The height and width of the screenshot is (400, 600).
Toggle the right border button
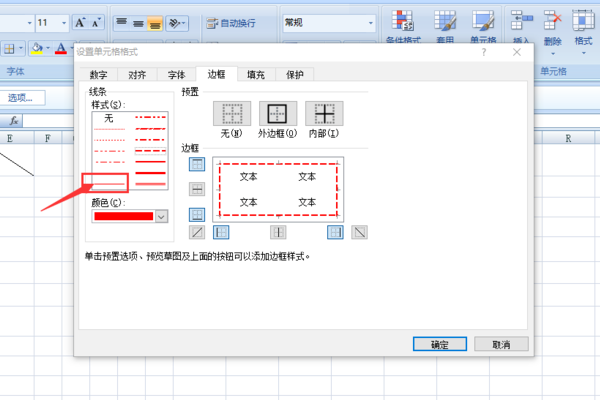click(335, 232)
